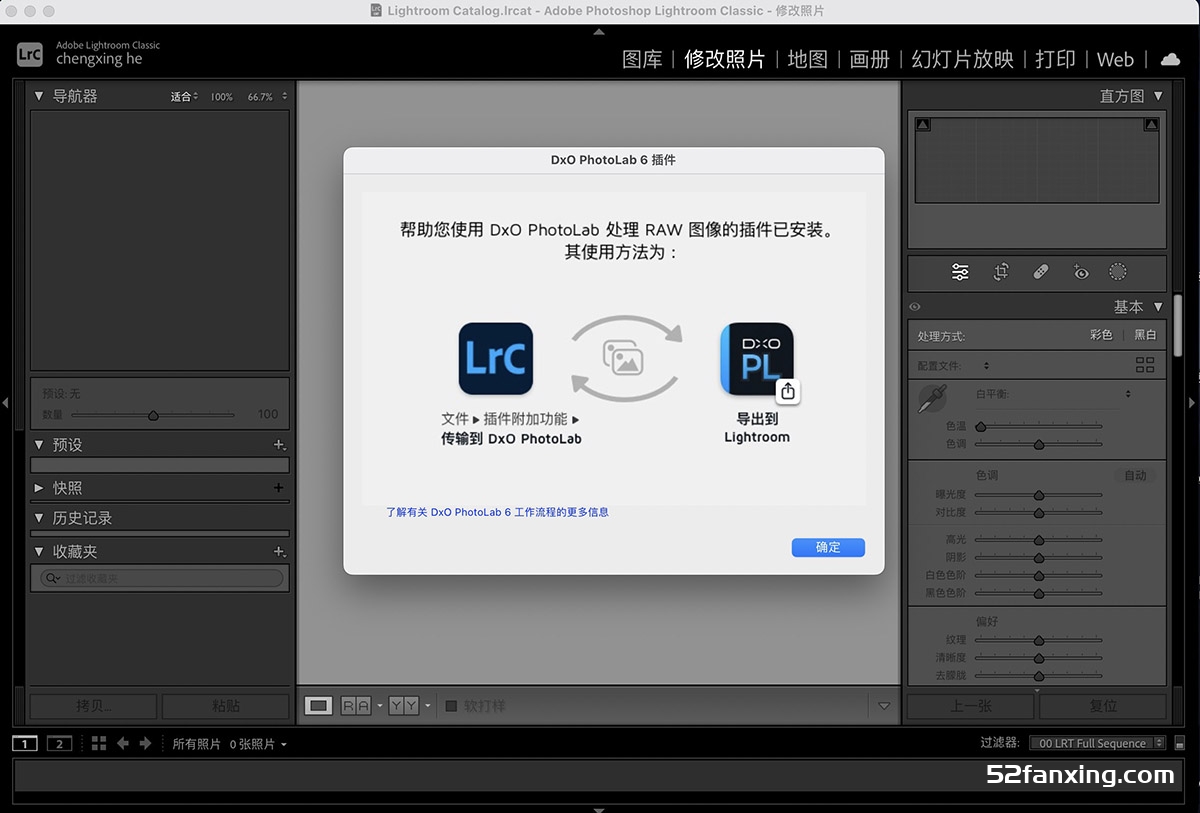Viewport: 1200px width, 813px height.
Task: Collapse the 收藏夹 Collections panel
Action: 39,551
